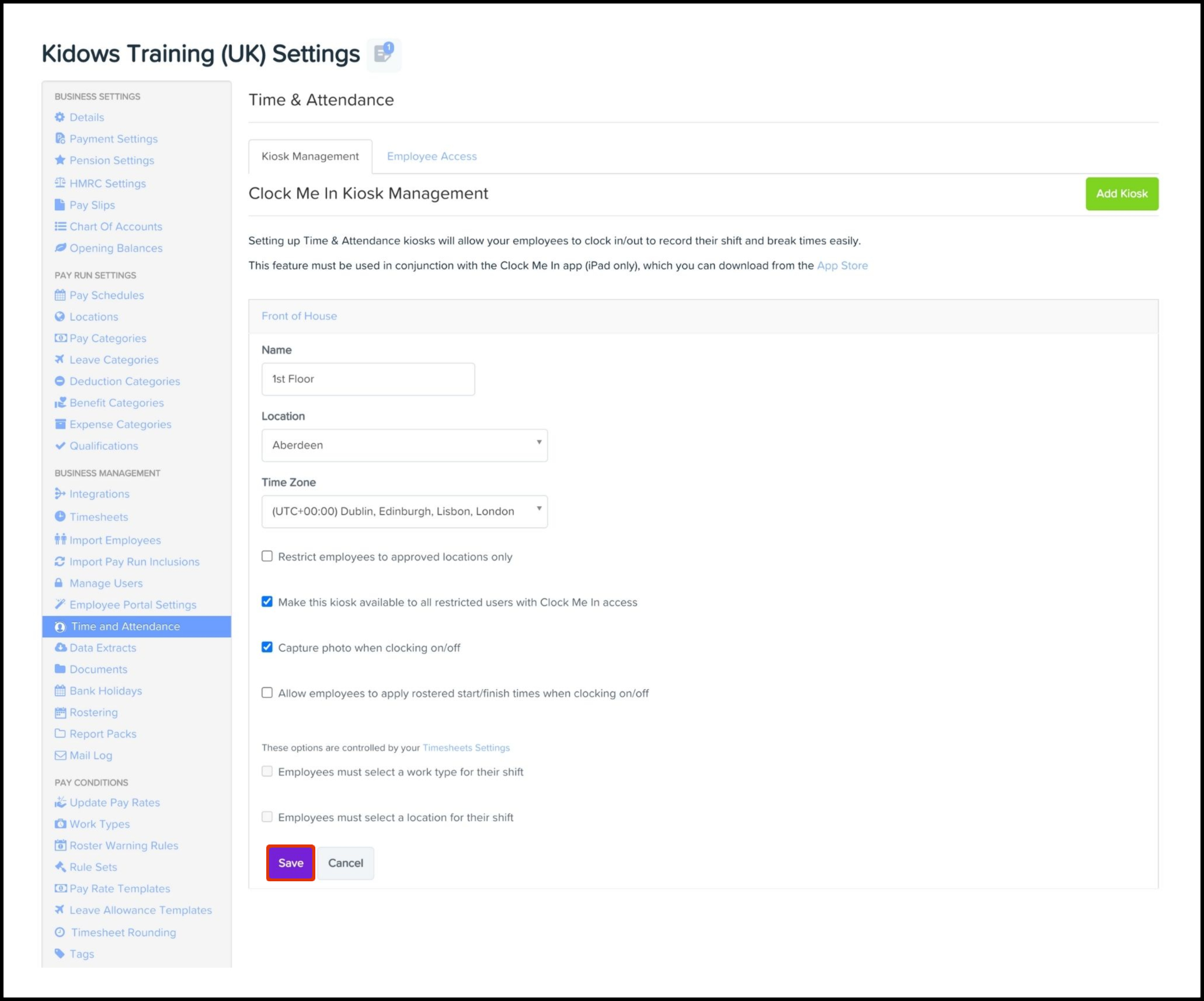Image resolution: width=1204 pixels, height=1001 pixels.
Task: Select the Kiosk Management tab
Action: (310, 157)
